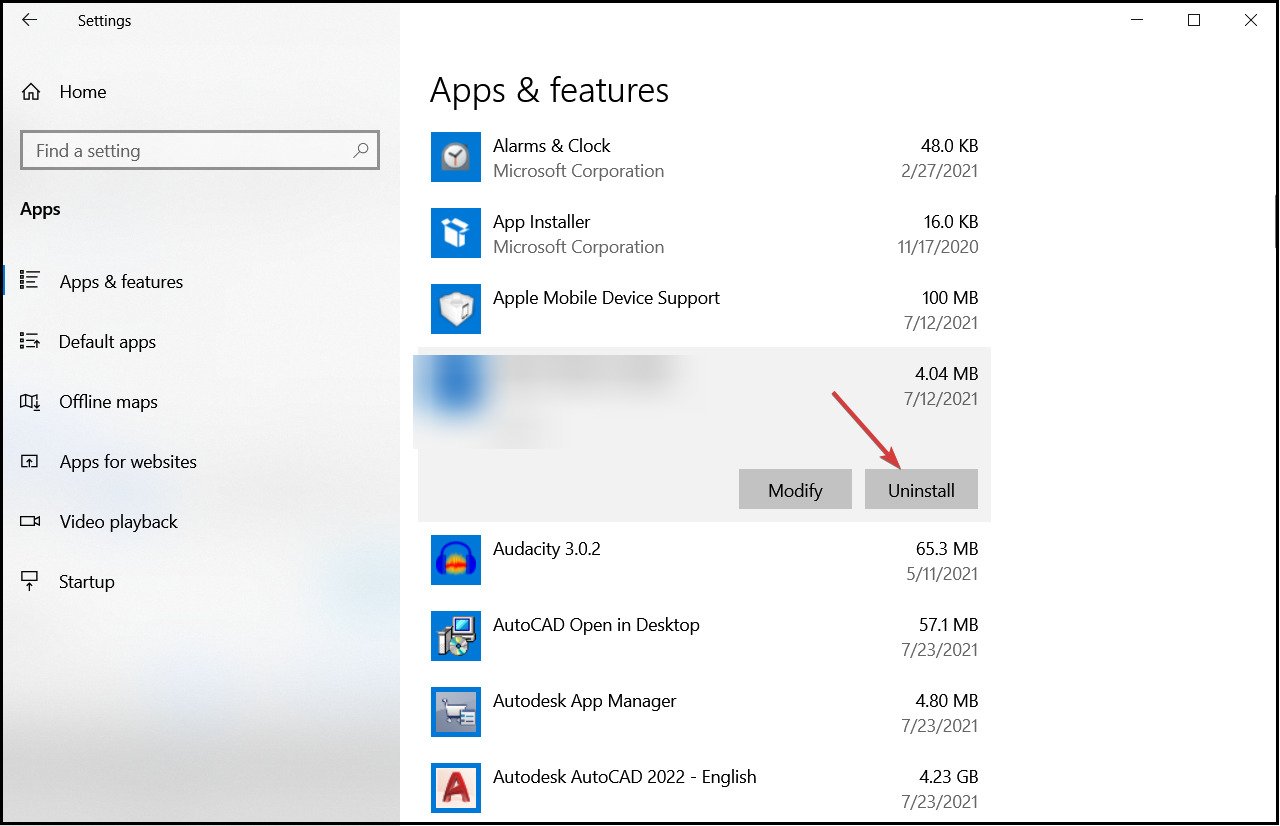This screenshot has width=1280, height=826.
Task: Open Startup section
Action: point(86,582)
